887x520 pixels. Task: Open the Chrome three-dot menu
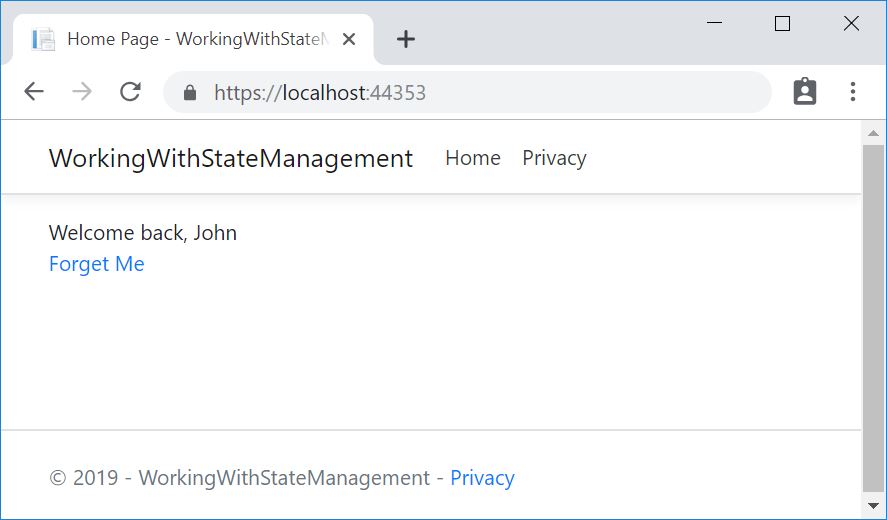click(852, 92)
